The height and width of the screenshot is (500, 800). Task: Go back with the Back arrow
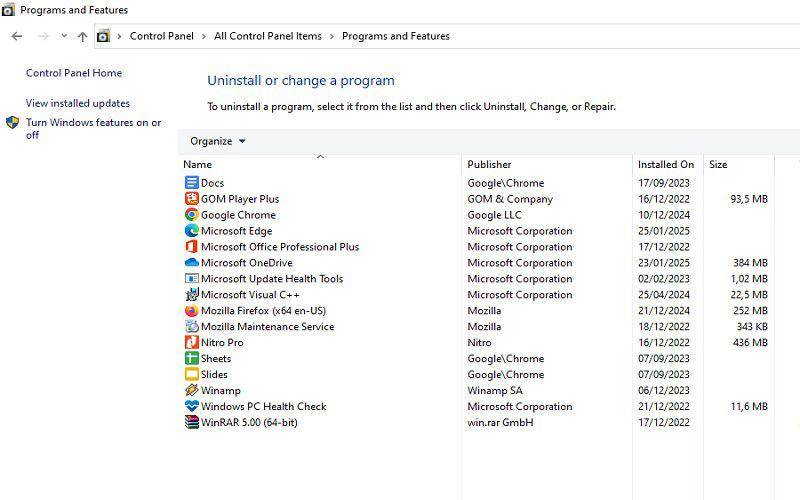(17, 36)
